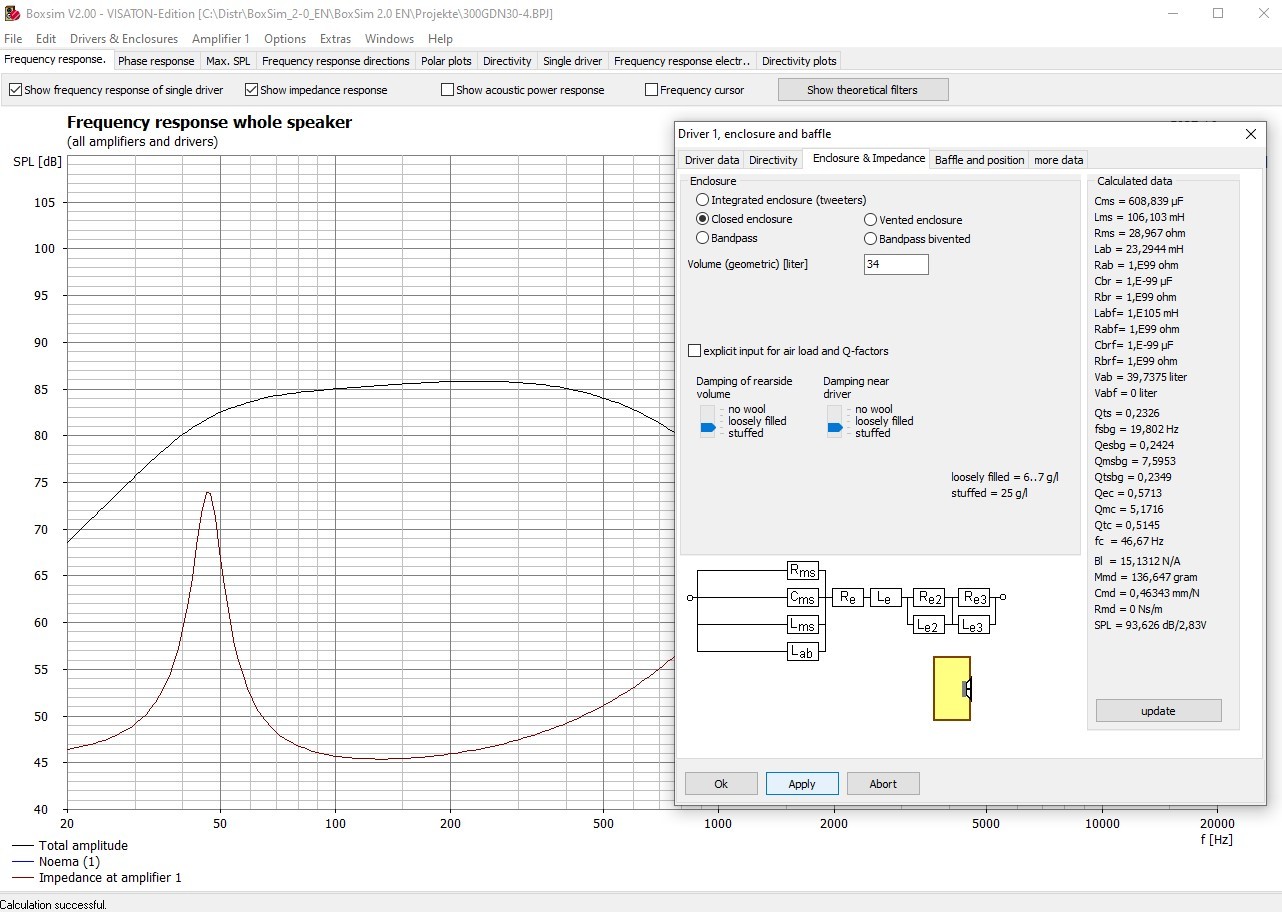The width and height of the screenshot is (1282, 912).
Task: Enable Show acoustic power response checkbox
Action: tap(448, 90)
